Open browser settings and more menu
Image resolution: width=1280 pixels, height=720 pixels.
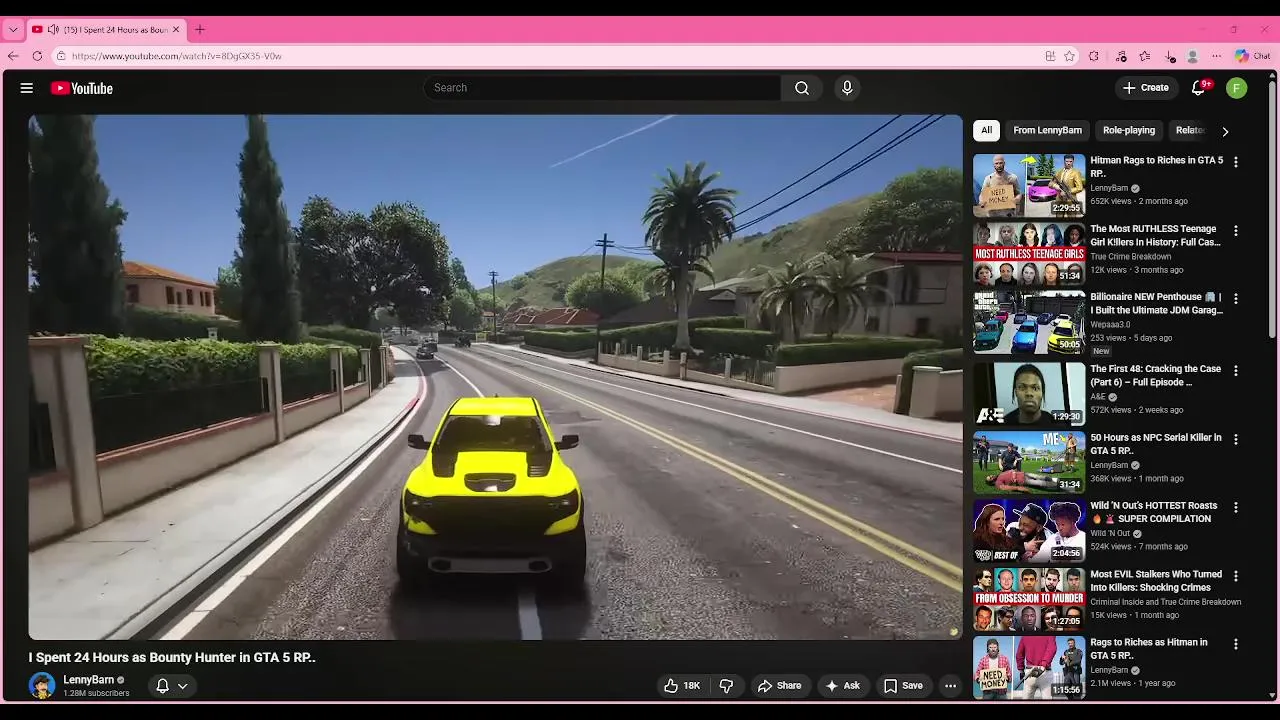pos(1216,56)
